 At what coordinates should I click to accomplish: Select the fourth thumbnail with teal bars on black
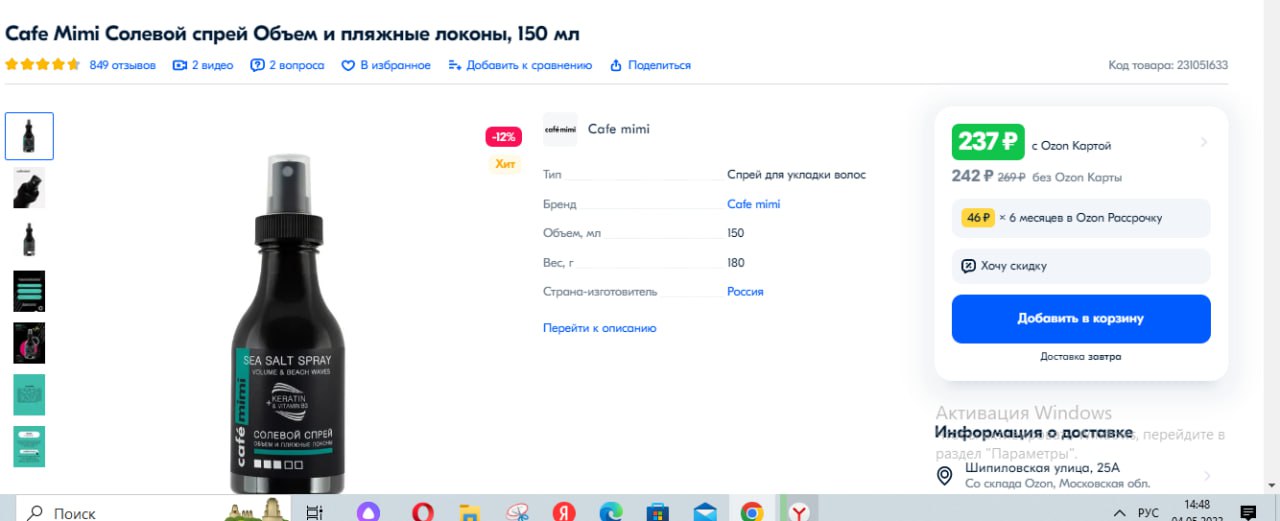pos(29,291)
